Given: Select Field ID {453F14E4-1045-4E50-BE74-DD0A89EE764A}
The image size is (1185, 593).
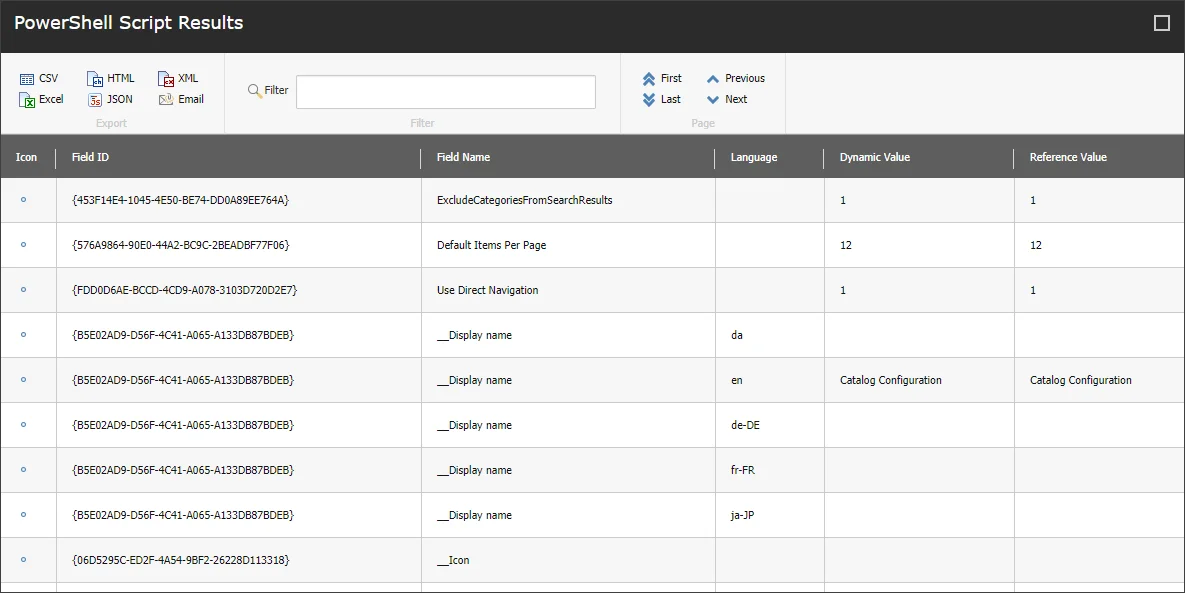Looking at the screenshot, I should 181,200.
